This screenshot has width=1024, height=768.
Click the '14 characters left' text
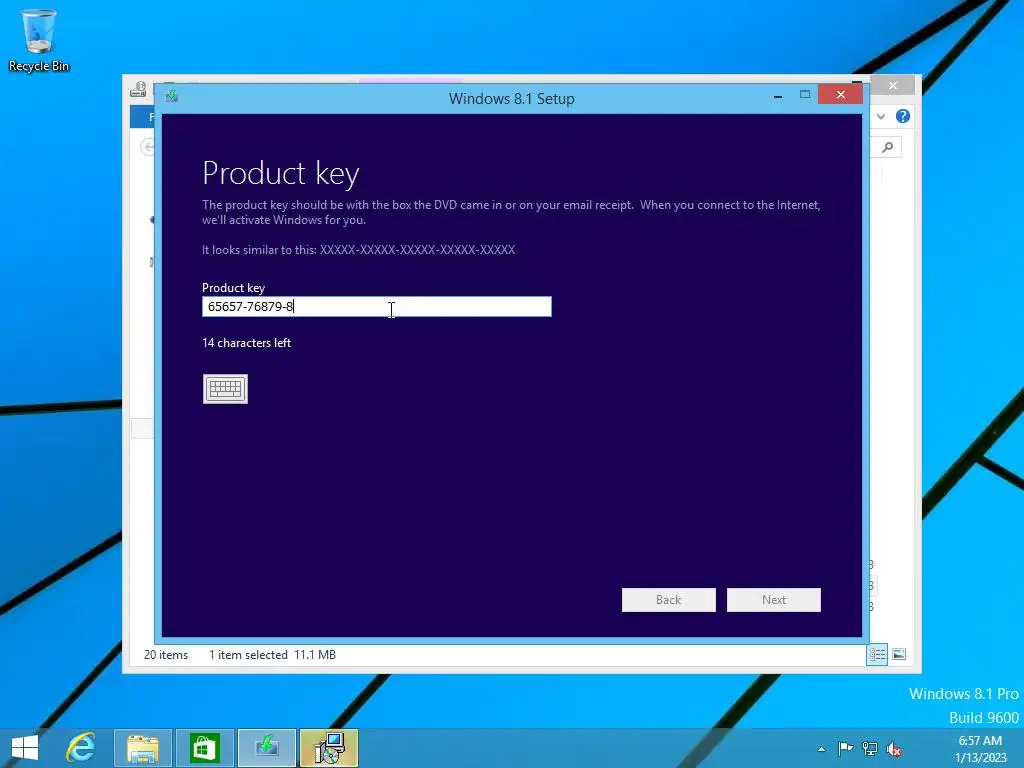(x=246, y=343)
